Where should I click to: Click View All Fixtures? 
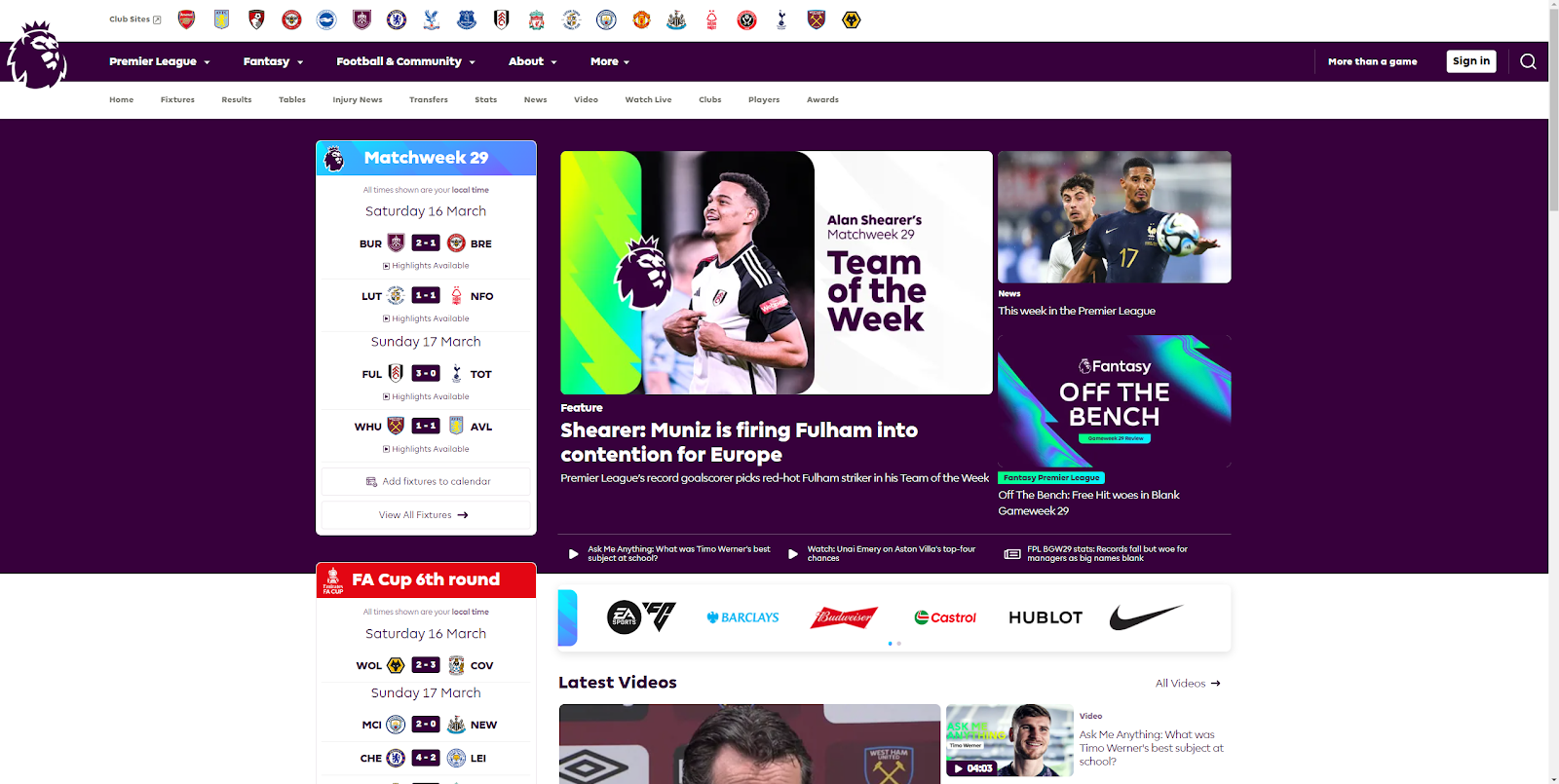click(427, 514)
